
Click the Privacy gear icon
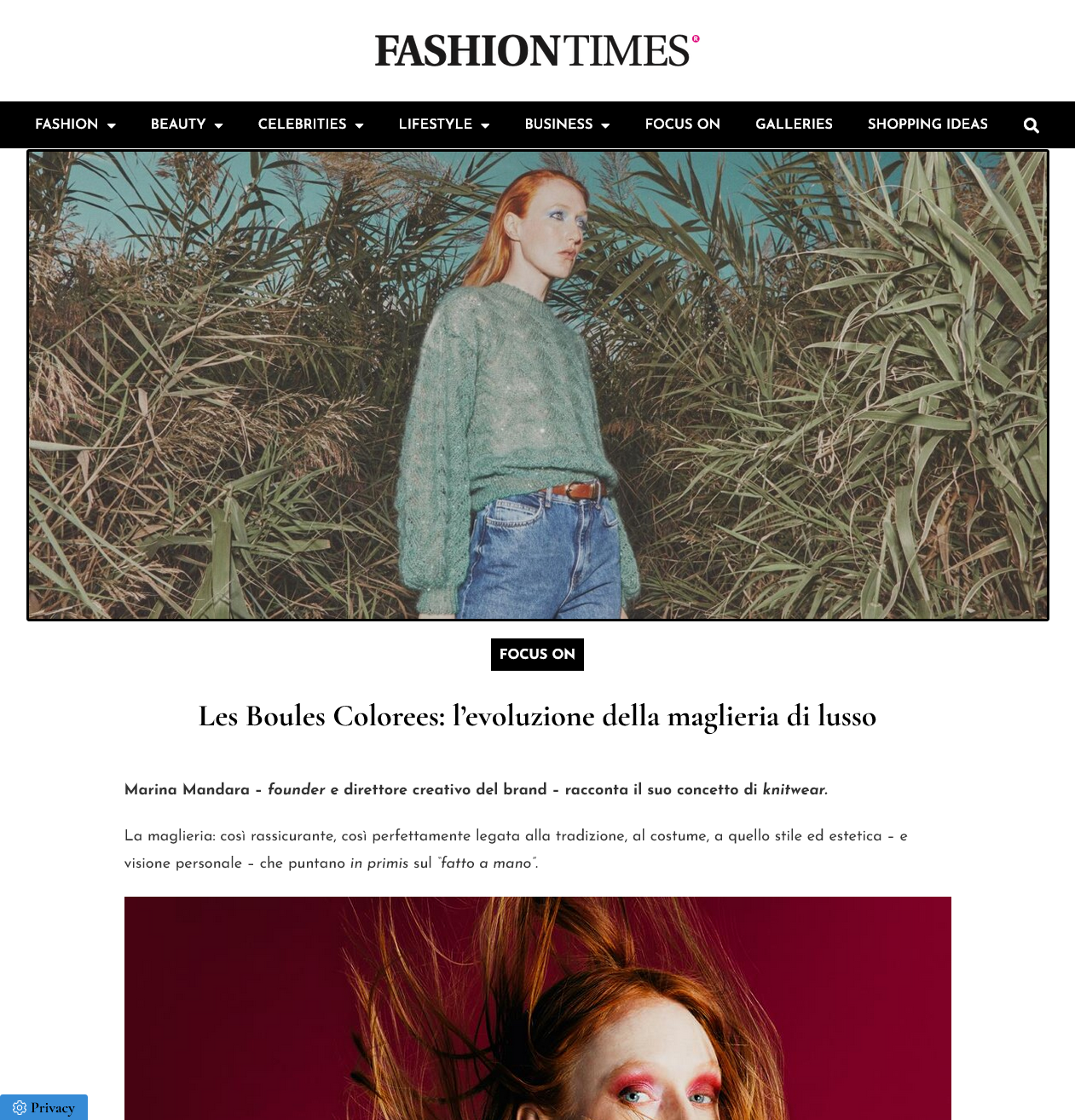[x=20, y=1107]
